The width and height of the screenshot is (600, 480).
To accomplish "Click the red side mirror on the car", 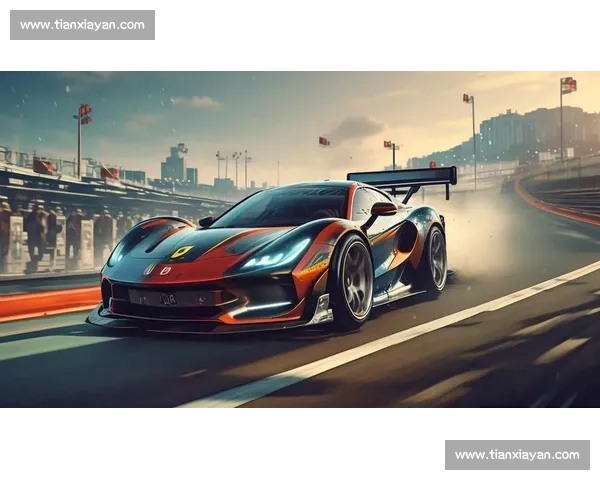I will click(383, 210).
